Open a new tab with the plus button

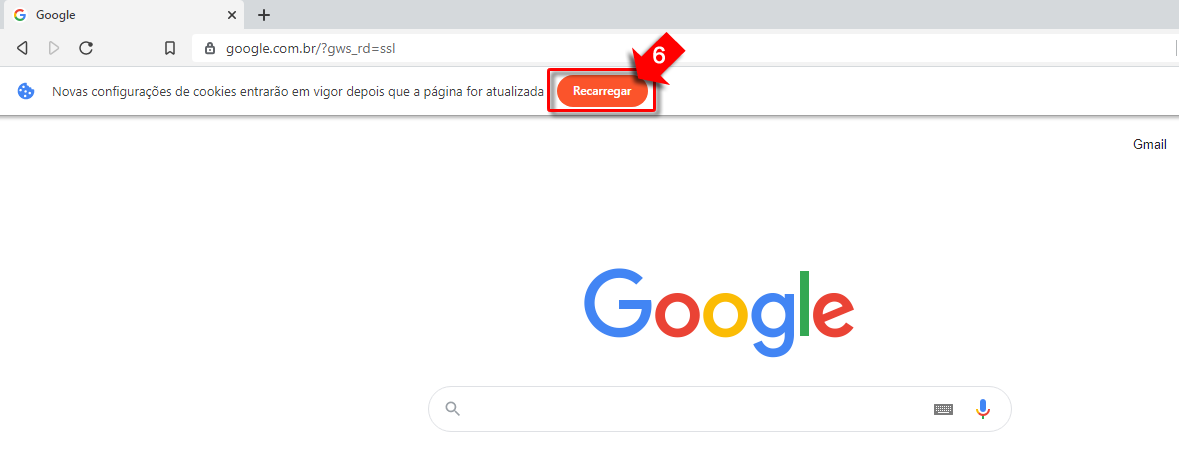(x=264, y=15)
